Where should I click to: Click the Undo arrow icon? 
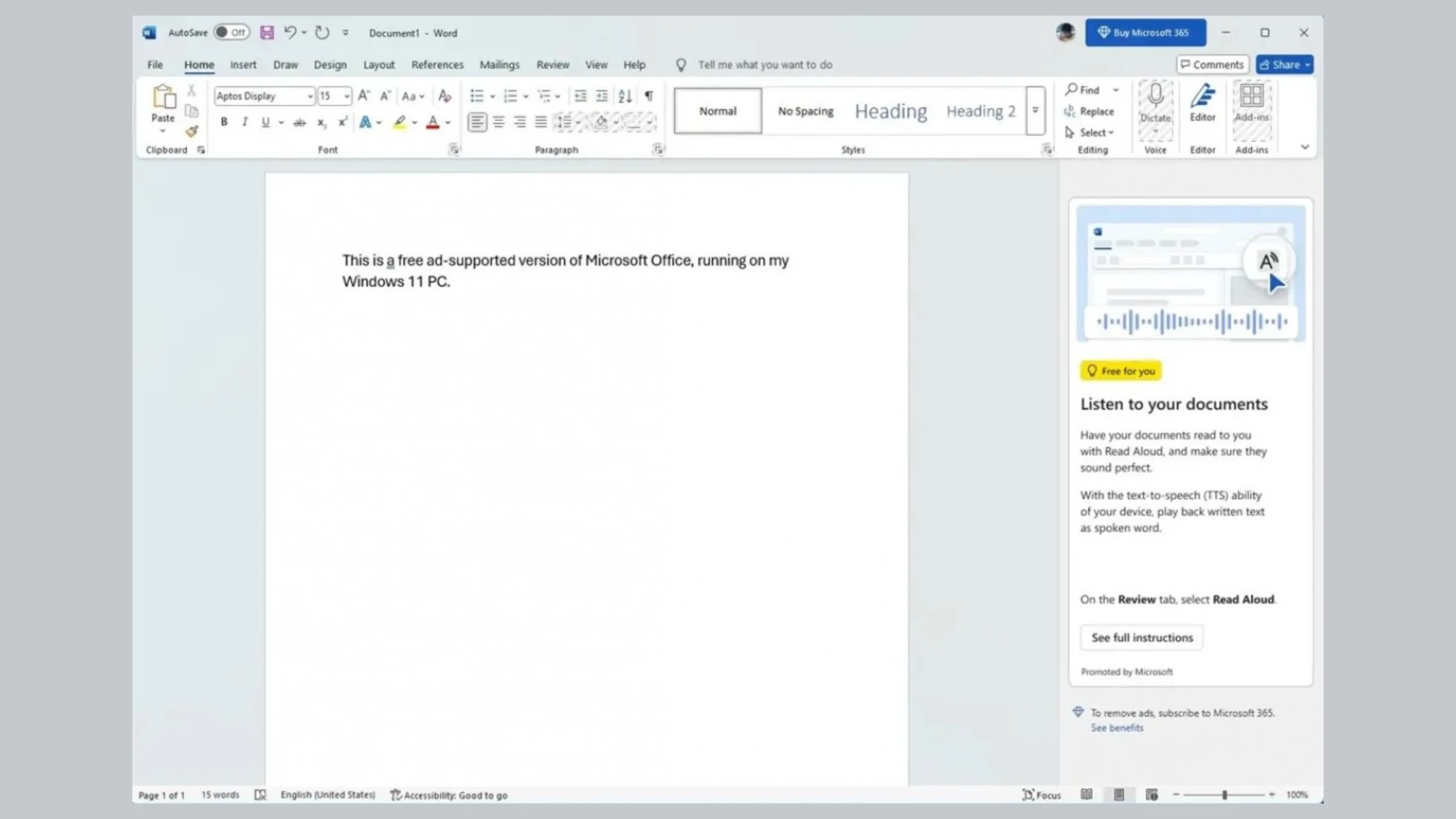pos(290,32)
